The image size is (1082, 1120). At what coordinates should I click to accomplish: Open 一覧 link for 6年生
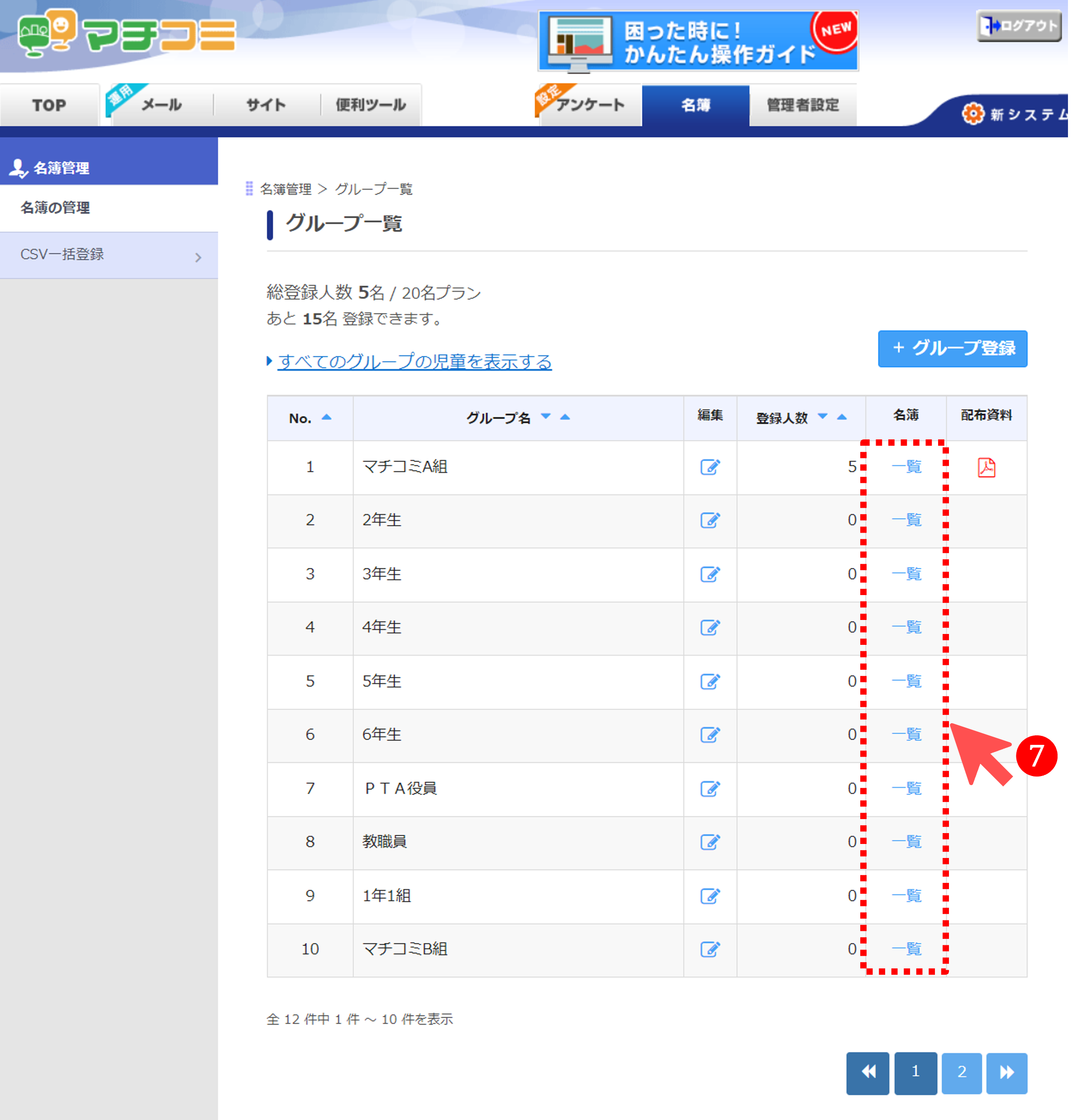click(906, 734)
